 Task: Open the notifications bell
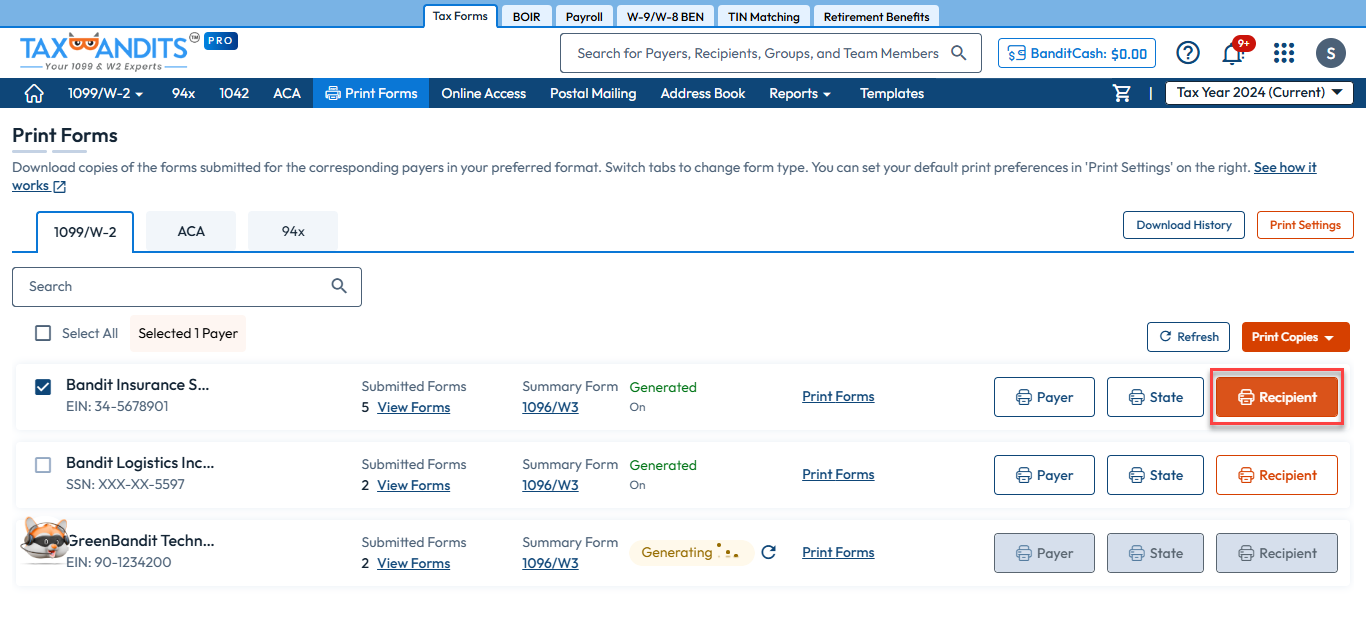1234,53
